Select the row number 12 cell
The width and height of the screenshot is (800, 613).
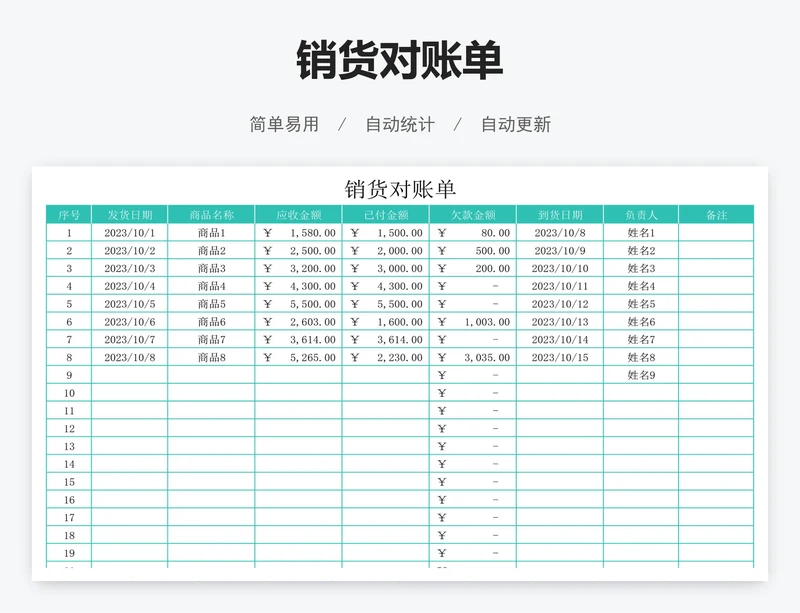[x=69, y=429]
